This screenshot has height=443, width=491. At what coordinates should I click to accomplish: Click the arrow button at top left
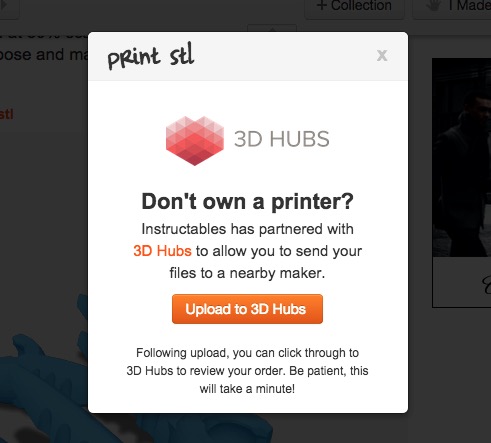(x=9, y=7)
